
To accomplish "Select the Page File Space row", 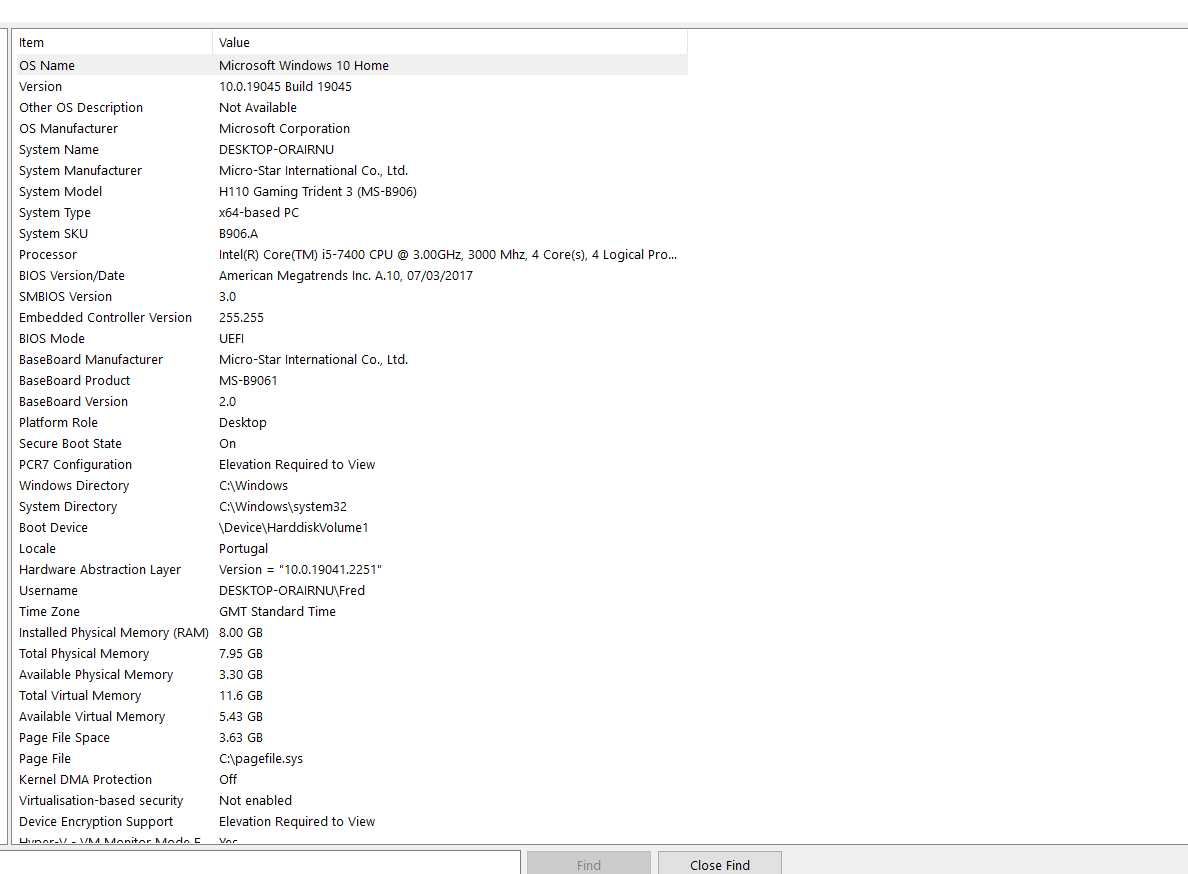I will (x=350, y=738).
